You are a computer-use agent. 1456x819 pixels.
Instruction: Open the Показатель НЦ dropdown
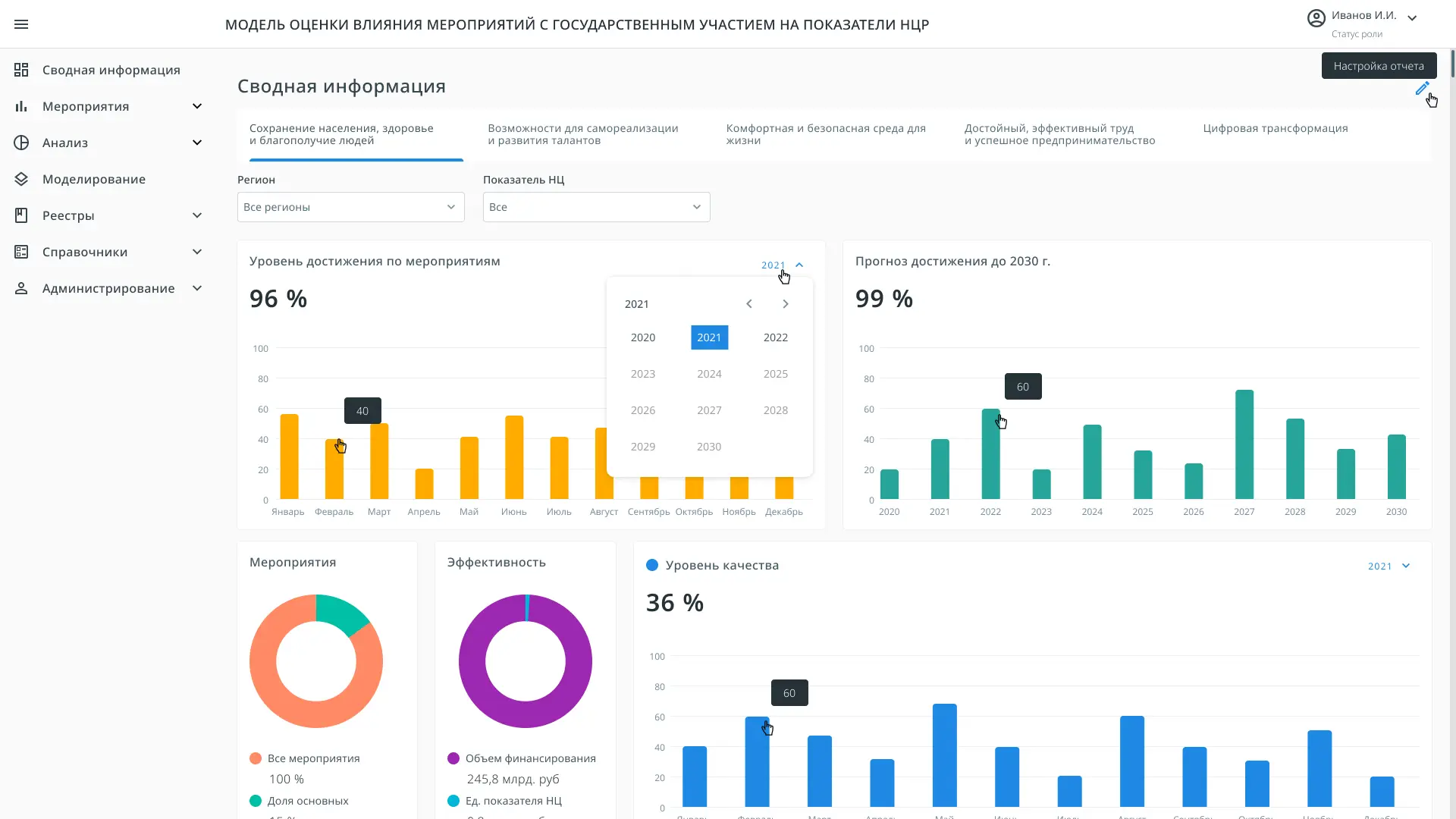[596, 207]
